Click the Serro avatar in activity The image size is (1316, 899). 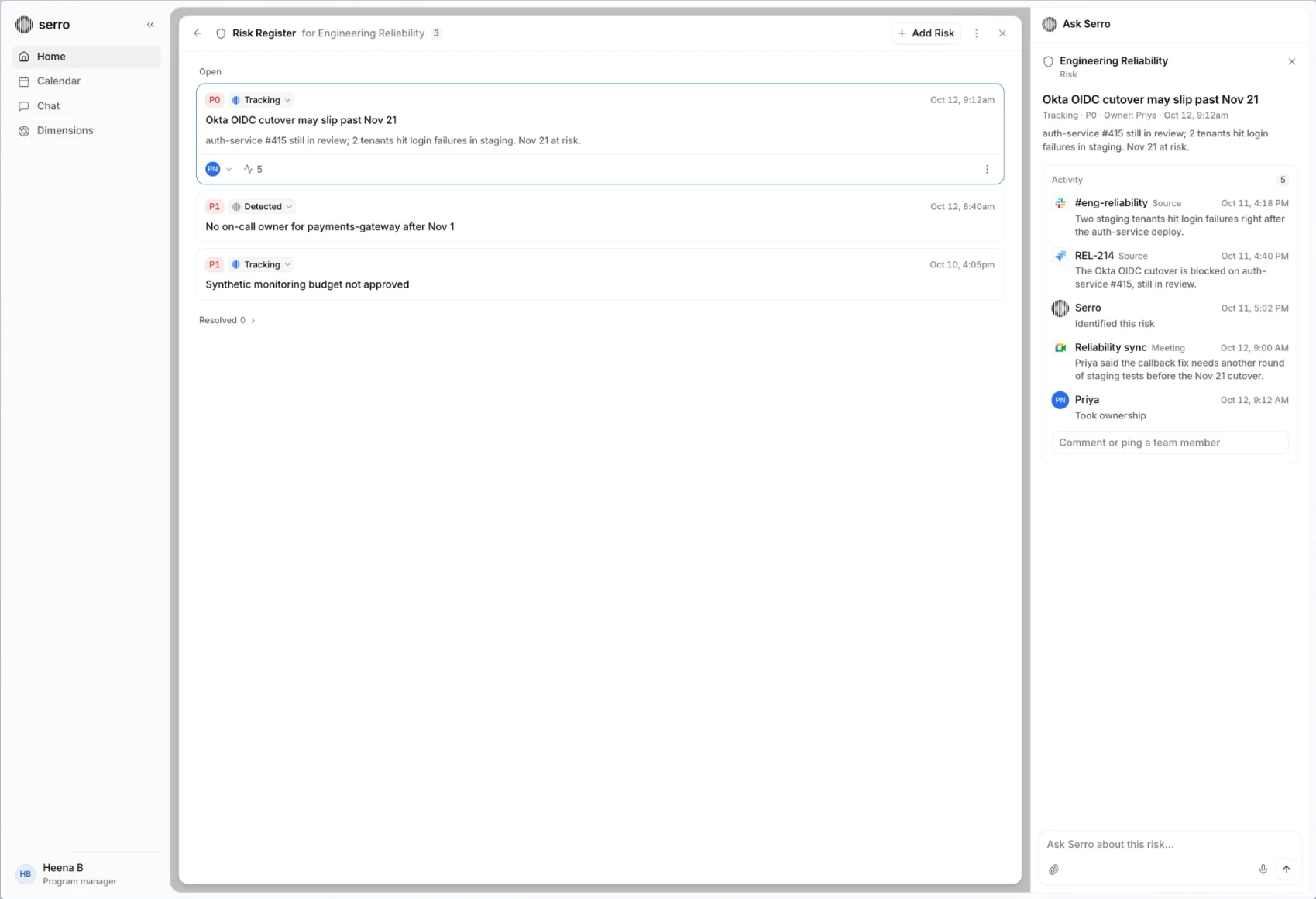click(1060, 308)
